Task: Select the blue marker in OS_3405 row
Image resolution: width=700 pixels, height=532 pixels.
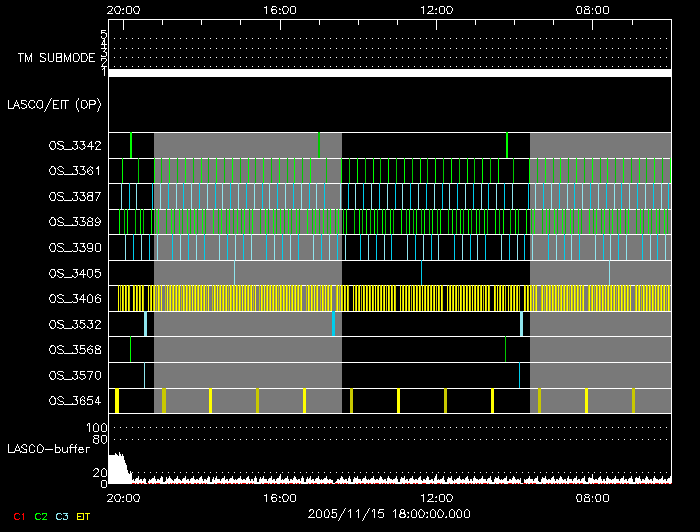Action: pyautogui.click(x=235, y=272)
